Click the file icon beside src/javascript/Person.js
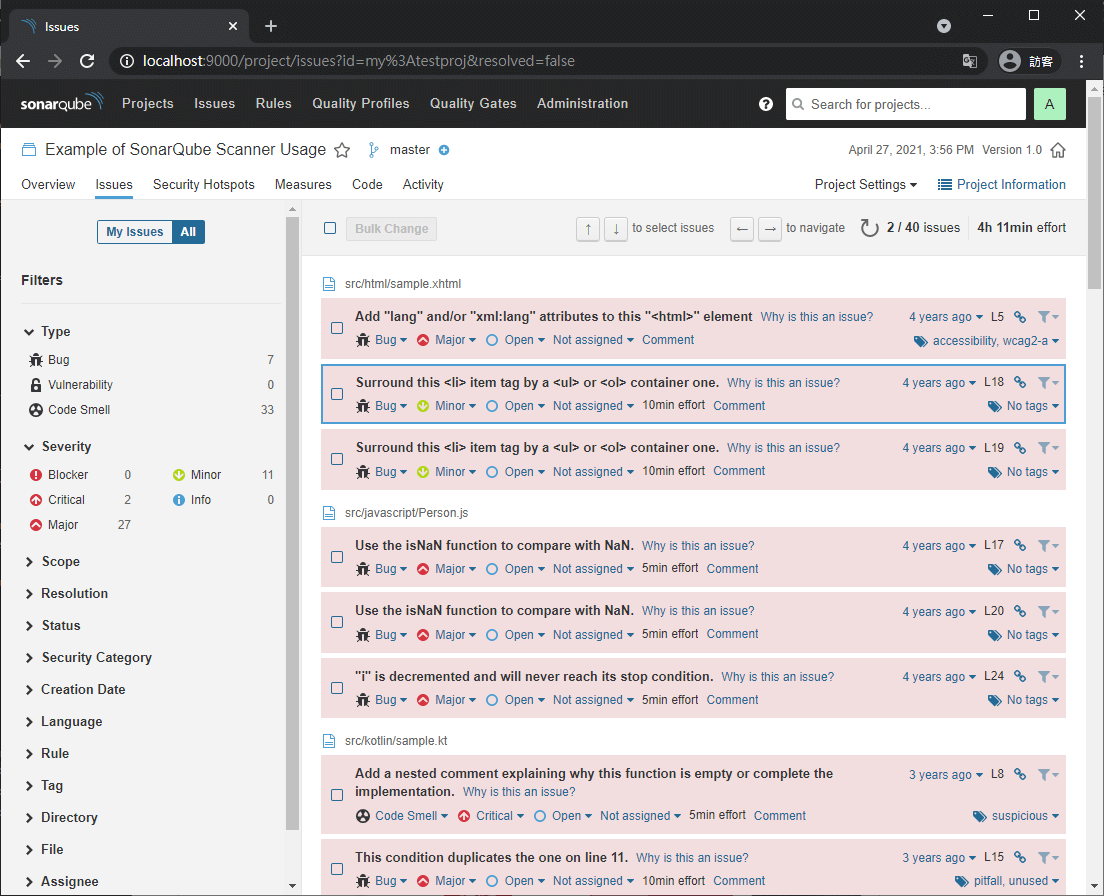This screenshot has width=1104, height=896. 329,512
